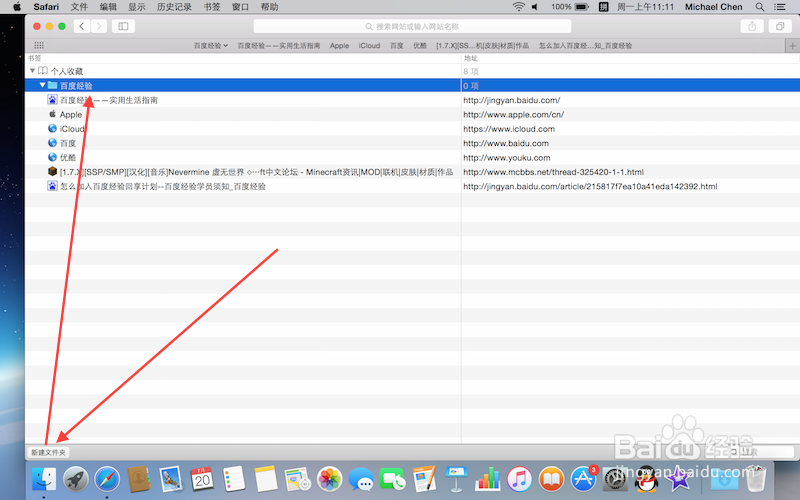
Task: Open System Preferences gear in Dock
Action: [615, 480]
